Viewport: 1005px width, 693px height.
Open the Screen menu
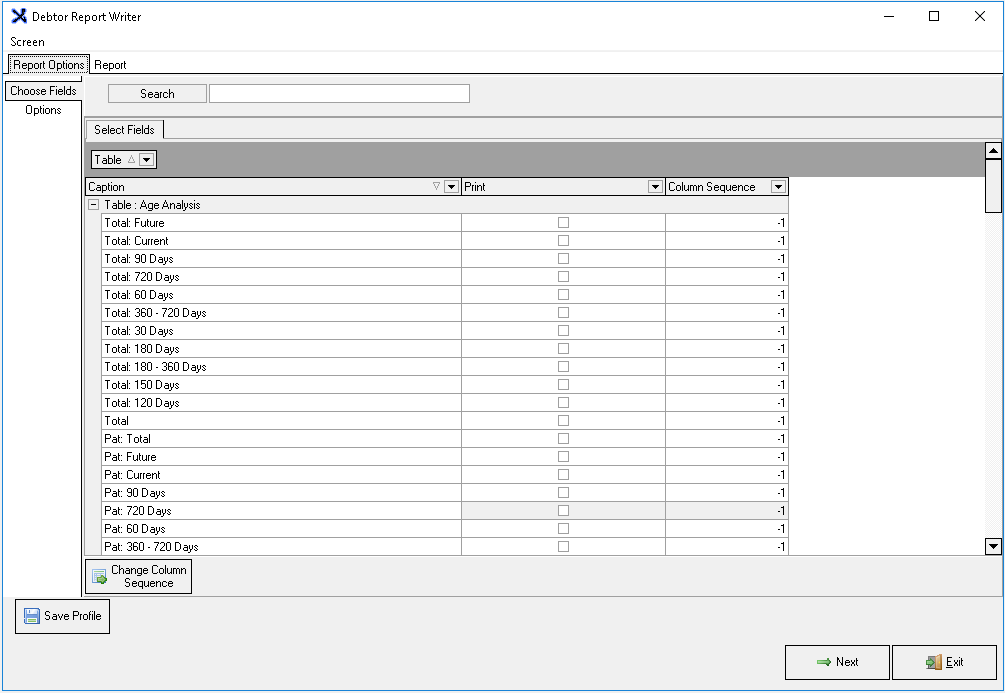point(28,42)
